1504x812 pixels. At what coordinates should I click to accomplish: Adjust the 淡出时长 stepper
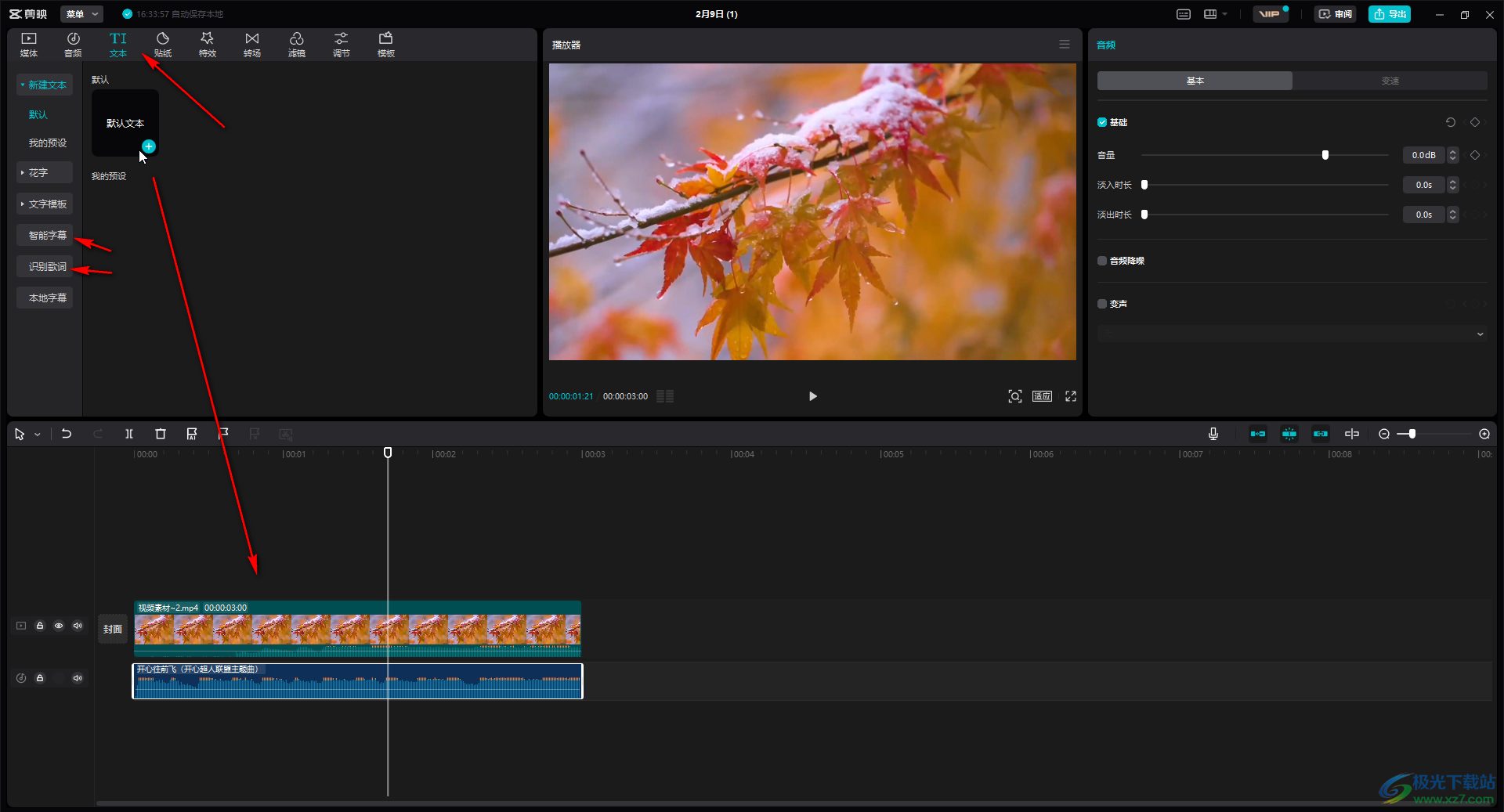click(x=1453, y=215)
